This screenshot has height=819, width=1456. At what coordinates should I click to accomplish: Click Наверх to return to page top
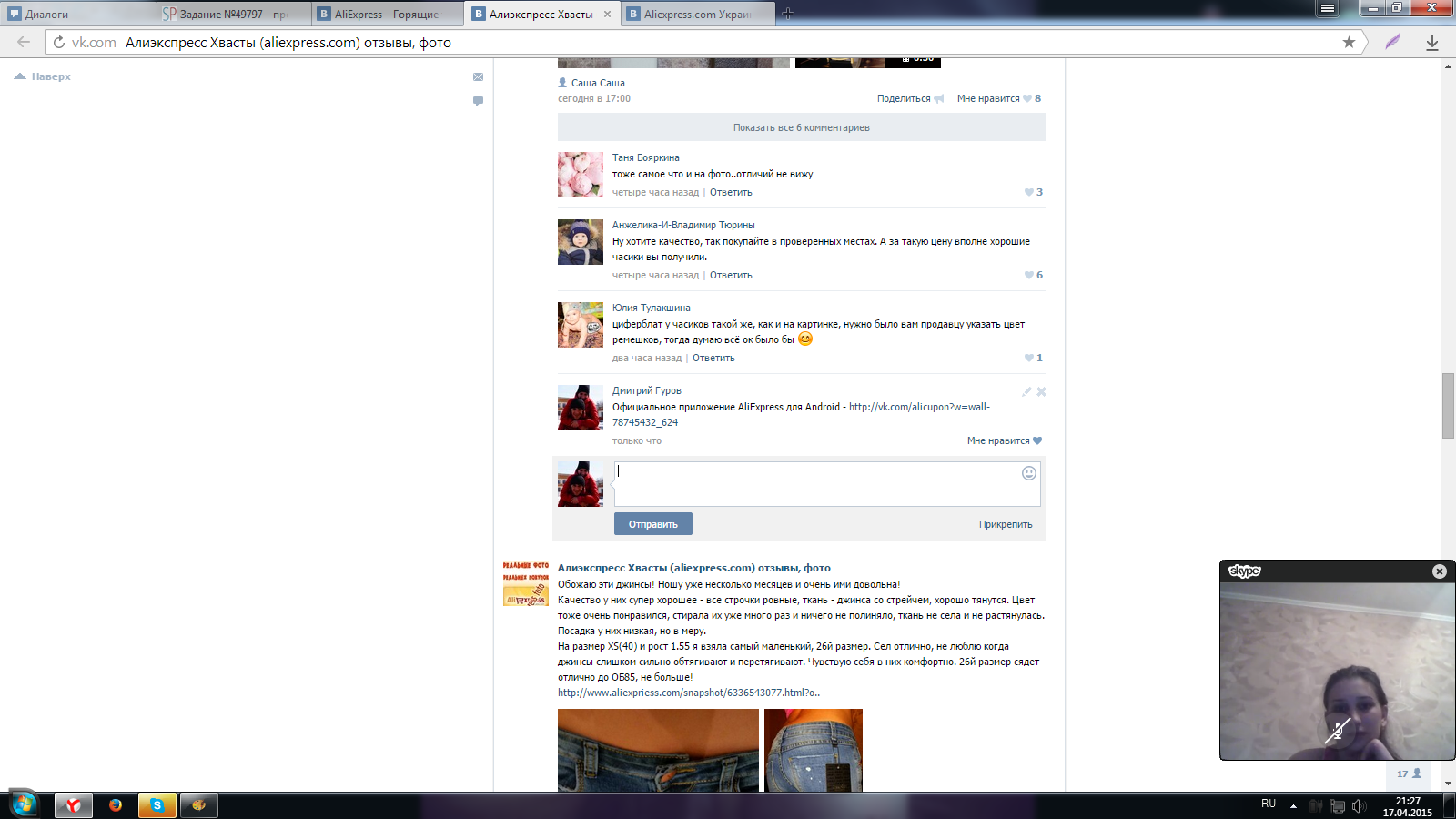pos(43,76)
